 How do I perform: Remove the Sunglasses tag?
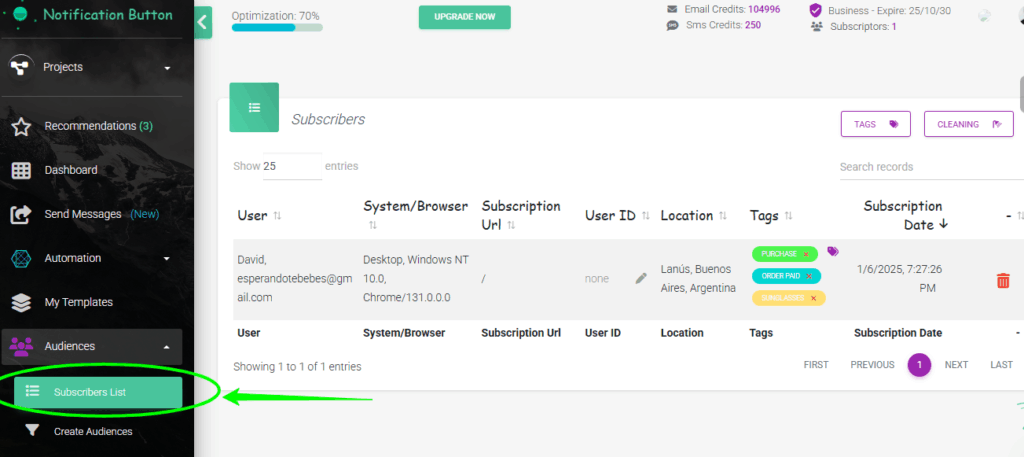point(813,298)
